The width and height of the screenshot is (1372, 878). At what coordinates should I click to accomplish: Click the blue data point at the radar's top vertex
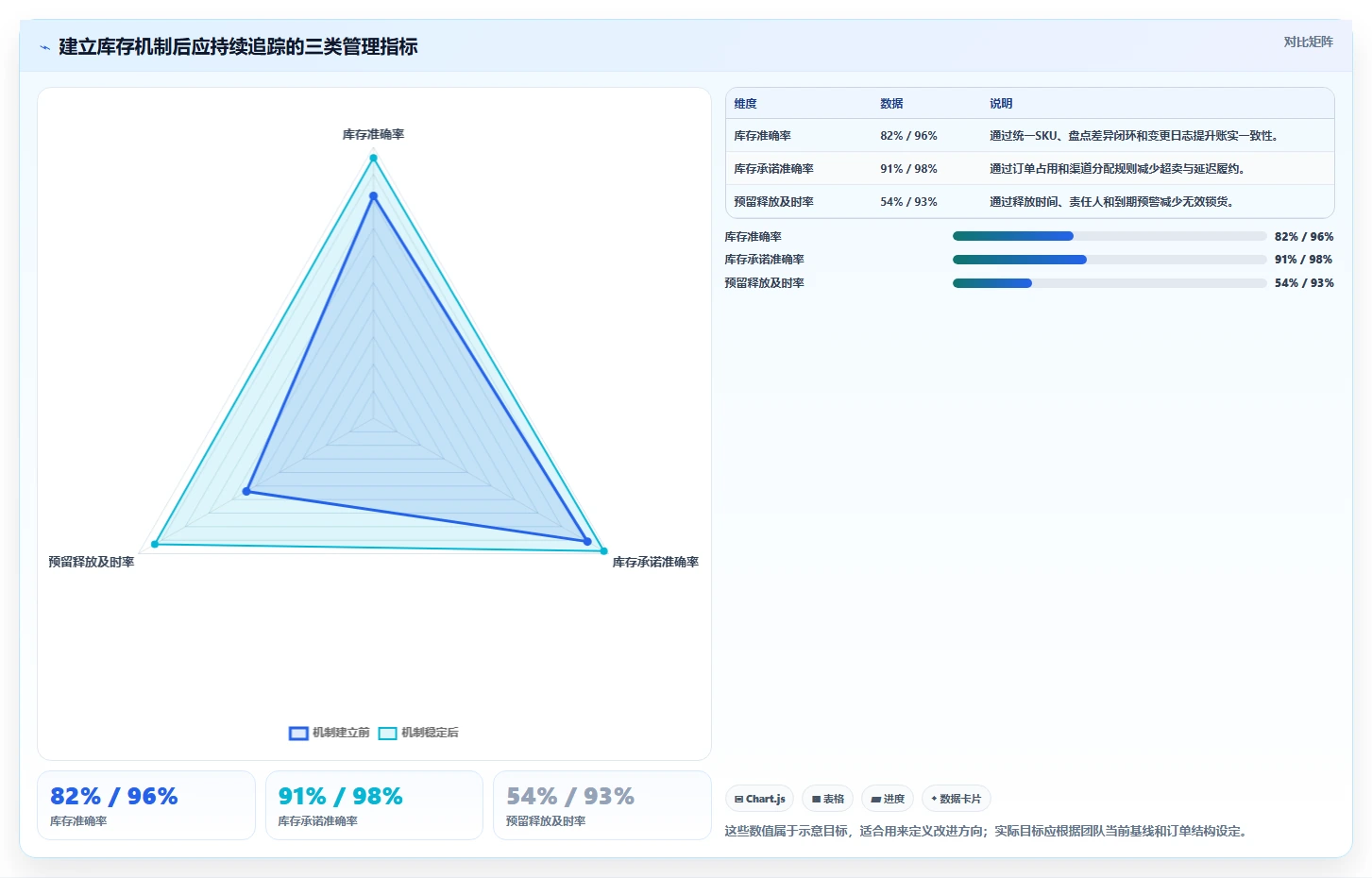pyautogui.click(x=373, y=196)
